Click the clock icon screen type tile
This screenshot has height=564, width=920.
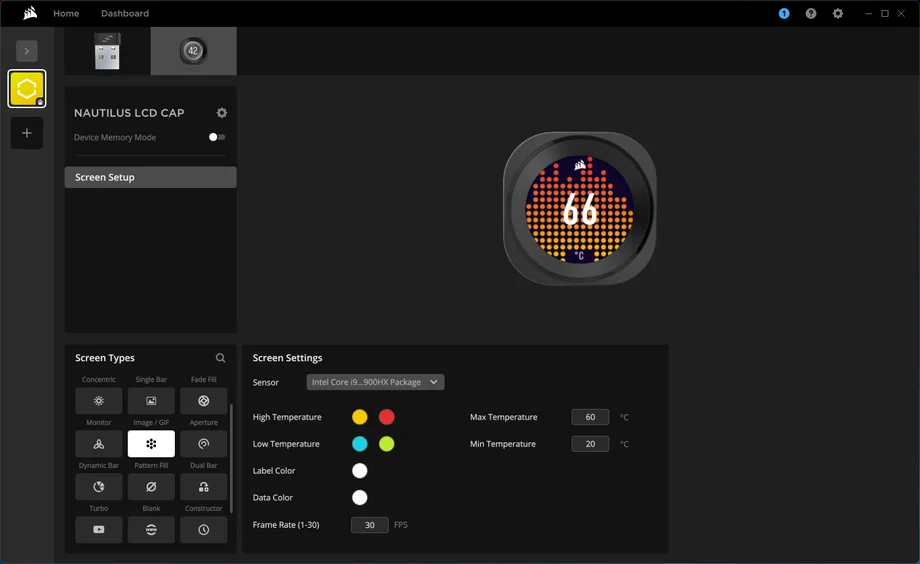[x=203, y=530]
